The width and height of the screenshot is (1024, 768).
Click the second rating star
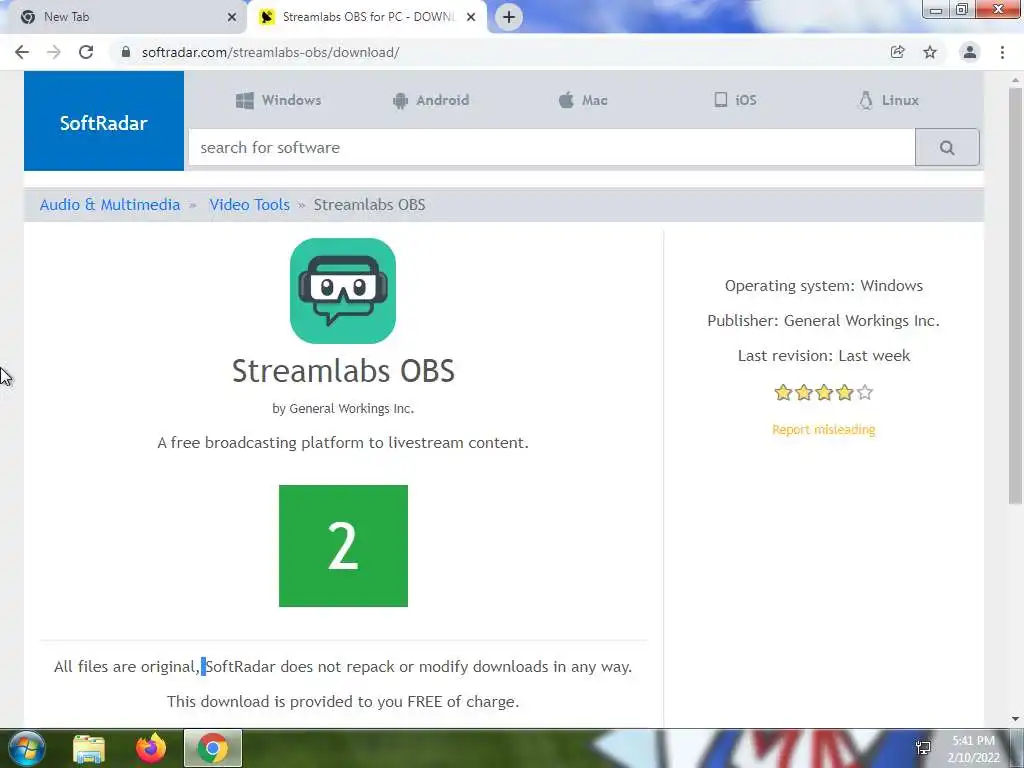804,392
